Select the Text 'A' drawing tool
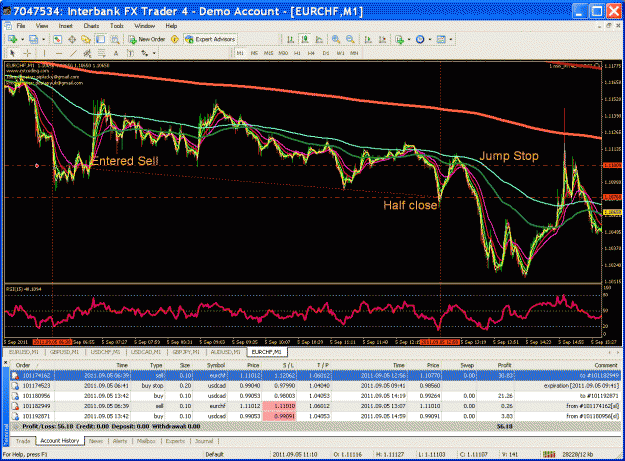Screen dimensions: 625x461 coord(116,53)
